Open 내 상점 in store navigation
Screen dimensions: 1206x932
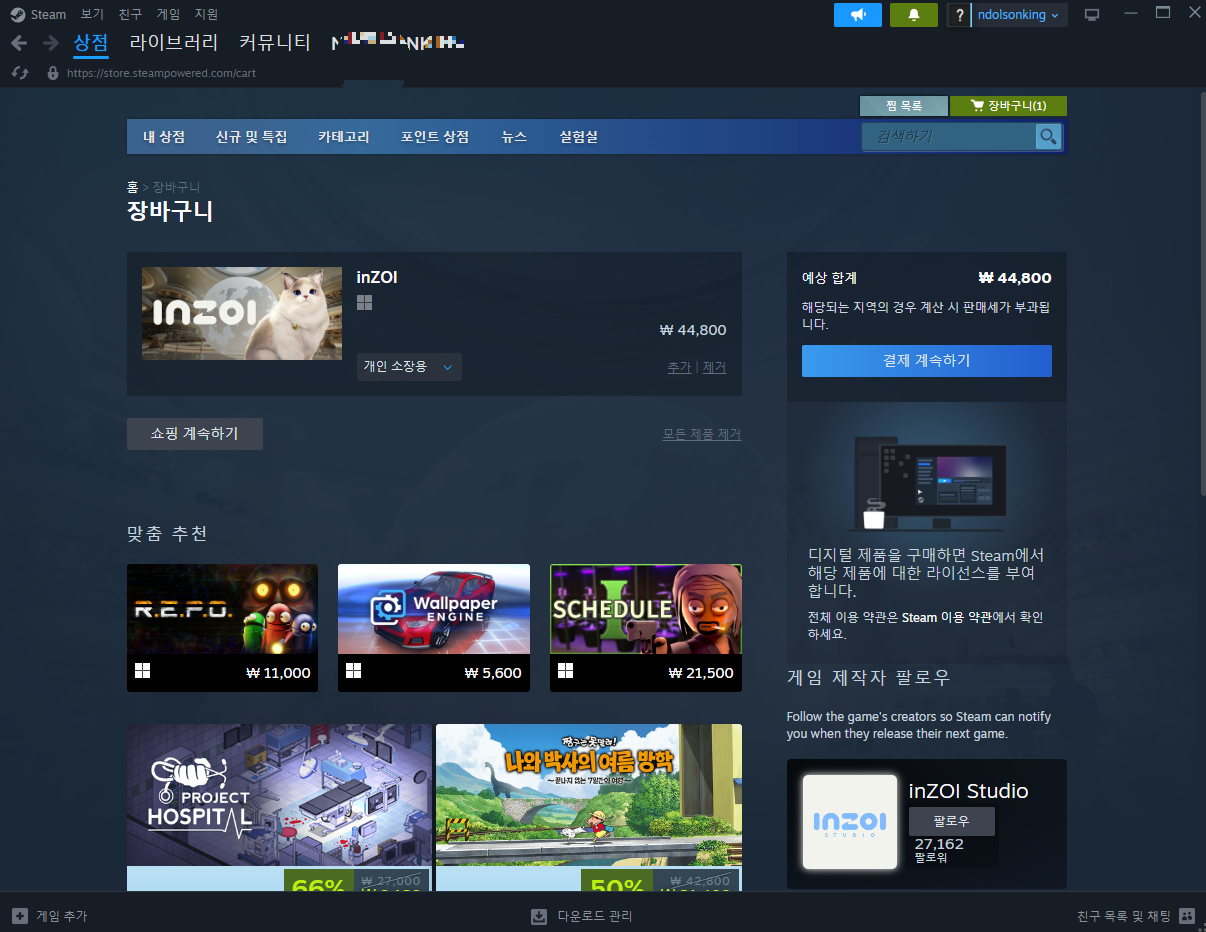point(164,137)
